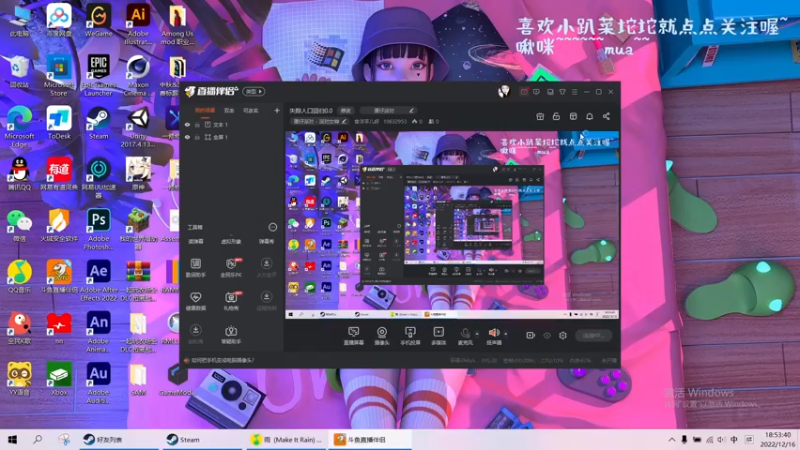Switch to the second scene tab
Viewport: 800px width, 450px height.
[x=229, y=110]
